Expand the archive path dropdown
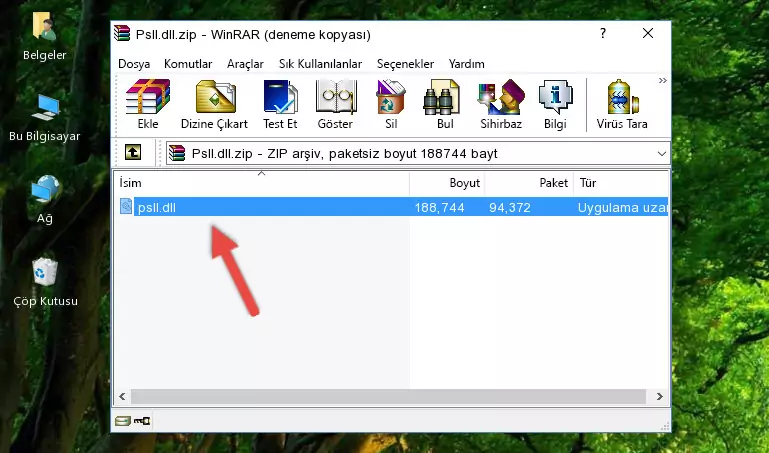 coord(662,154)
